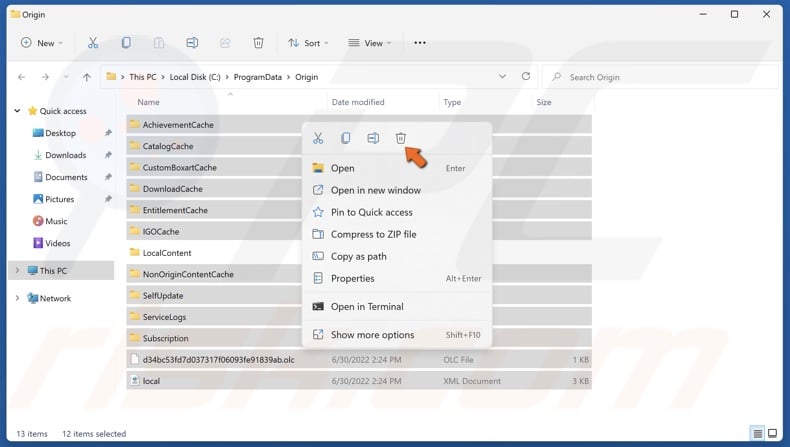
Task: Expand the This PC tree node
Action: click(x=17, y=271)
